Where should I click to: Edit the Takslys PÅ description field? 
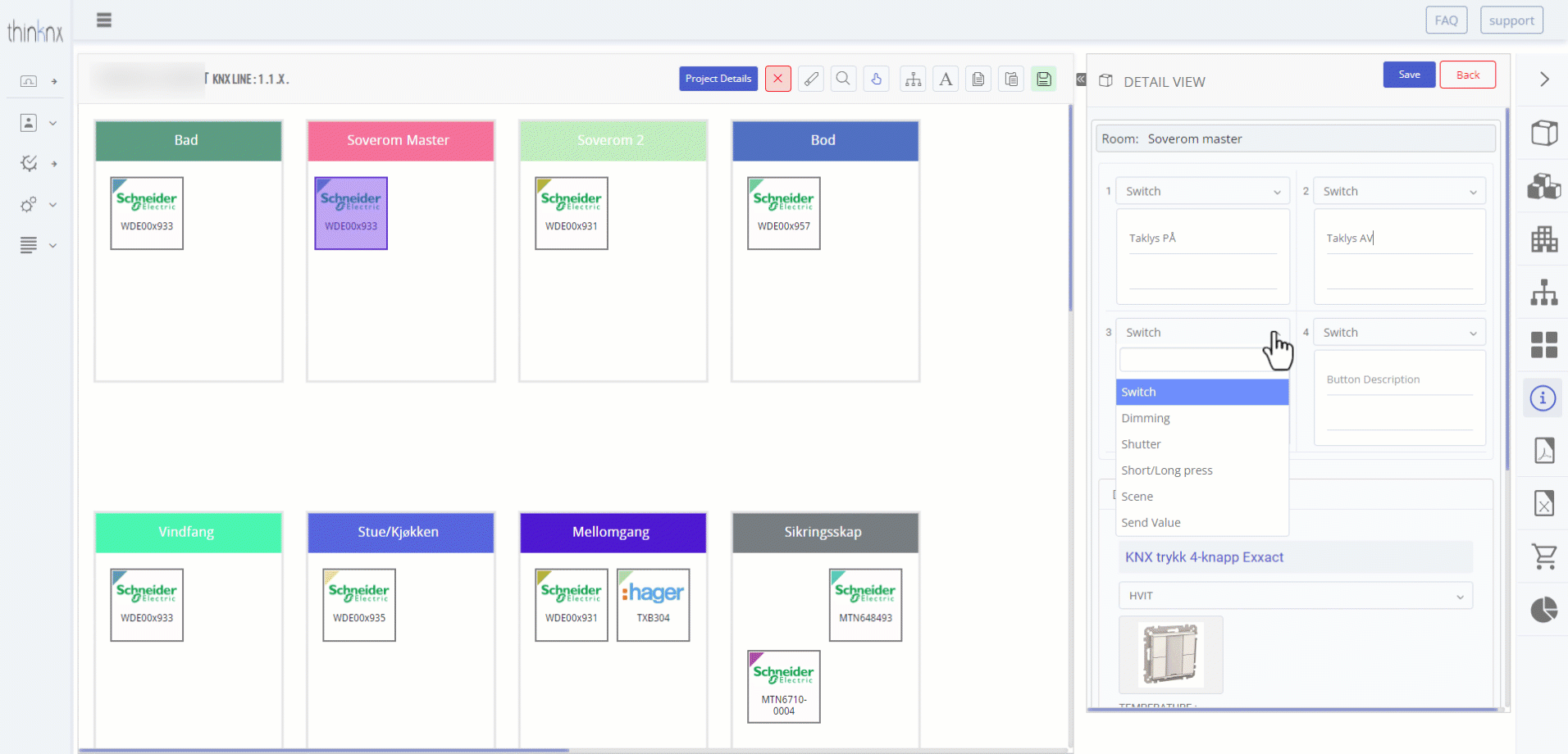point(1203,238)
